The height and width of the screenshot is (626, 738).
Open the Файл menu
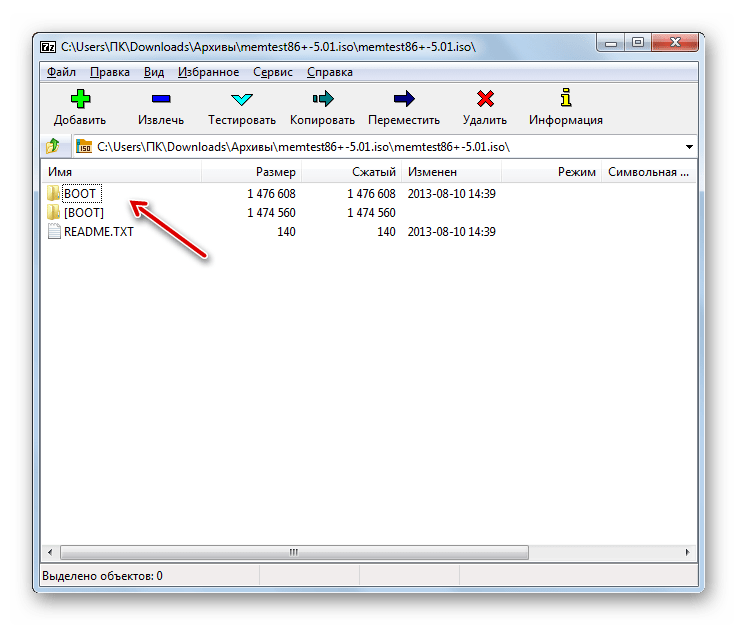pyautogui.click(x=61, y=72)
